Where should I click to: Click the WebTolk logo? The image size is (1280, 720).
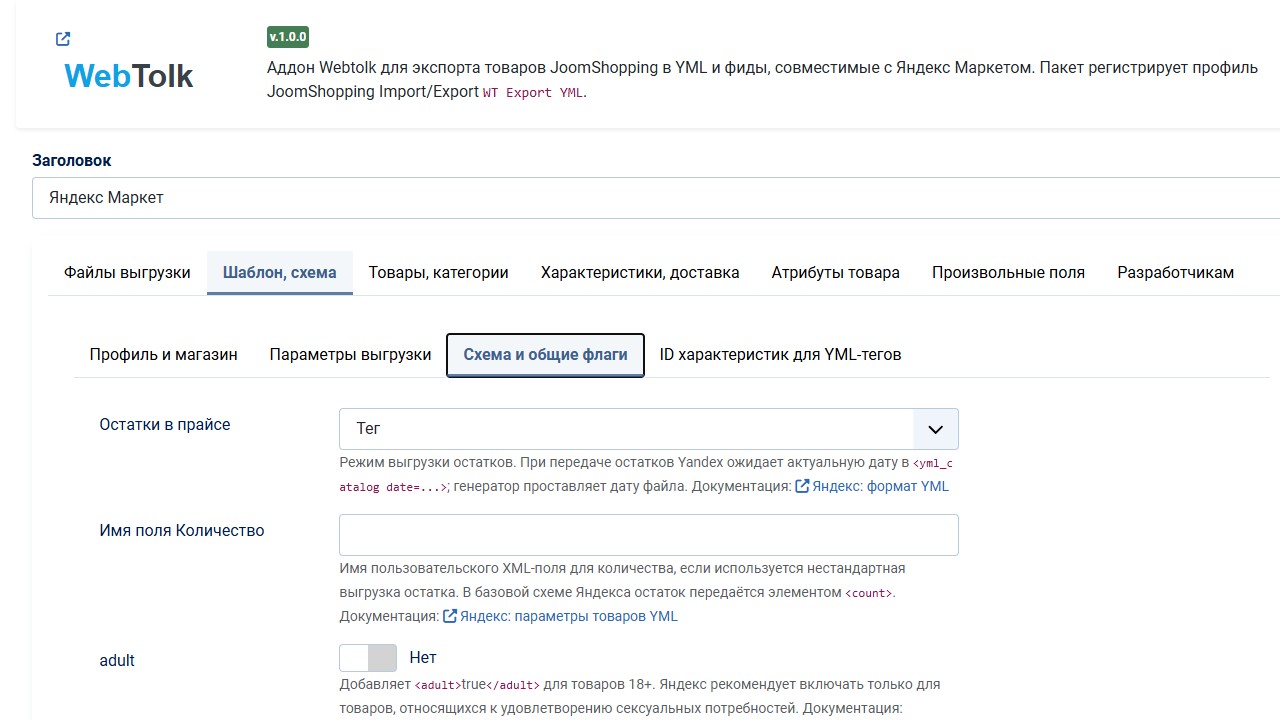coord(128,76)
